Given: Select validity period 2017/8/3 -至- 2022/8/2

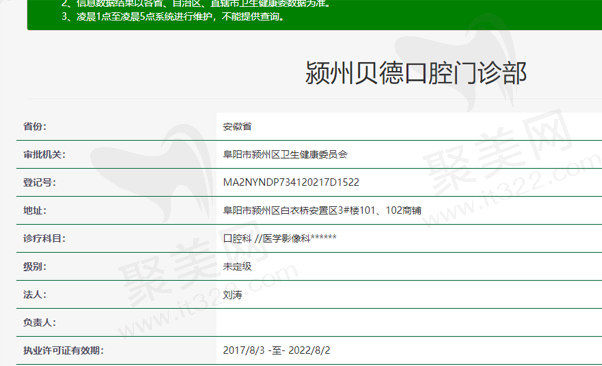Looking at the screenshot, I should pyautogui.click(x=276, y=351).
